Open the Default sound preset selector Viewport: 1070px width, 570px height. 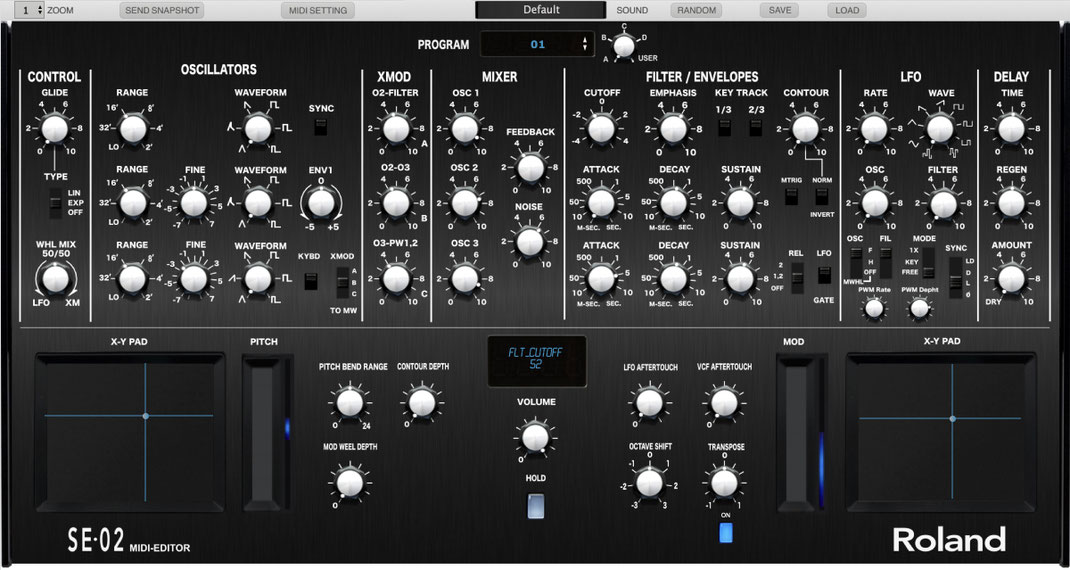coord(540,10)
